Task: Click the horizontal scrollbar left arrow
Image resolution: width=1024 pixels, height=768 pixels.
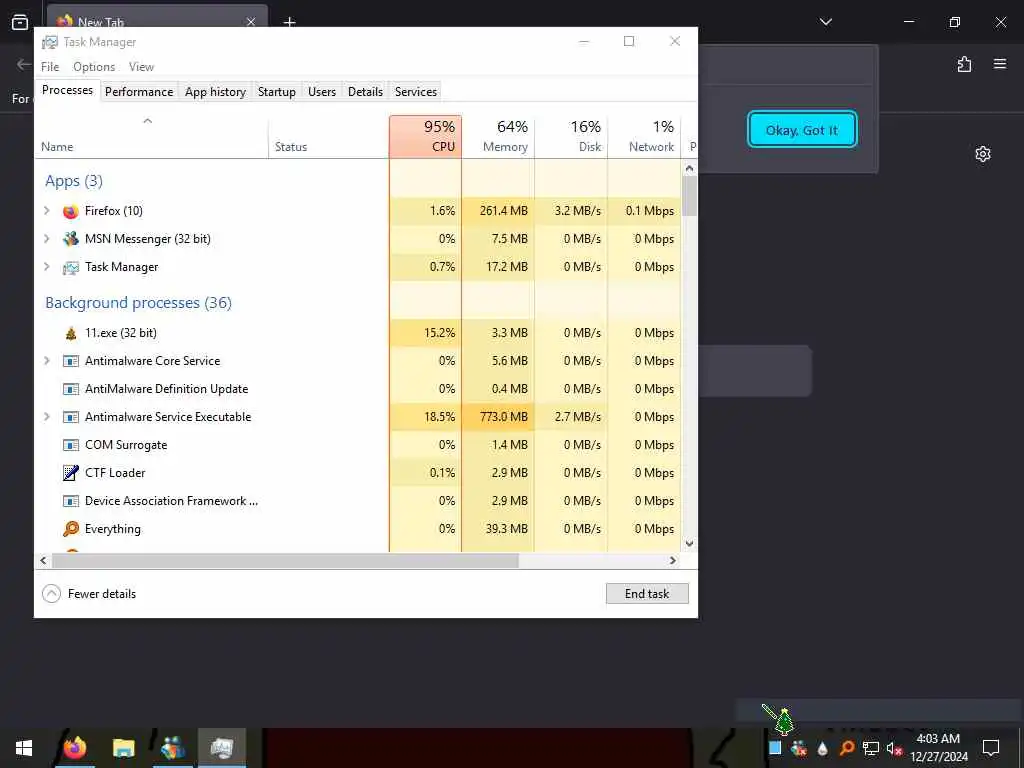Action: pyautogui.click(x=43, y=561)
